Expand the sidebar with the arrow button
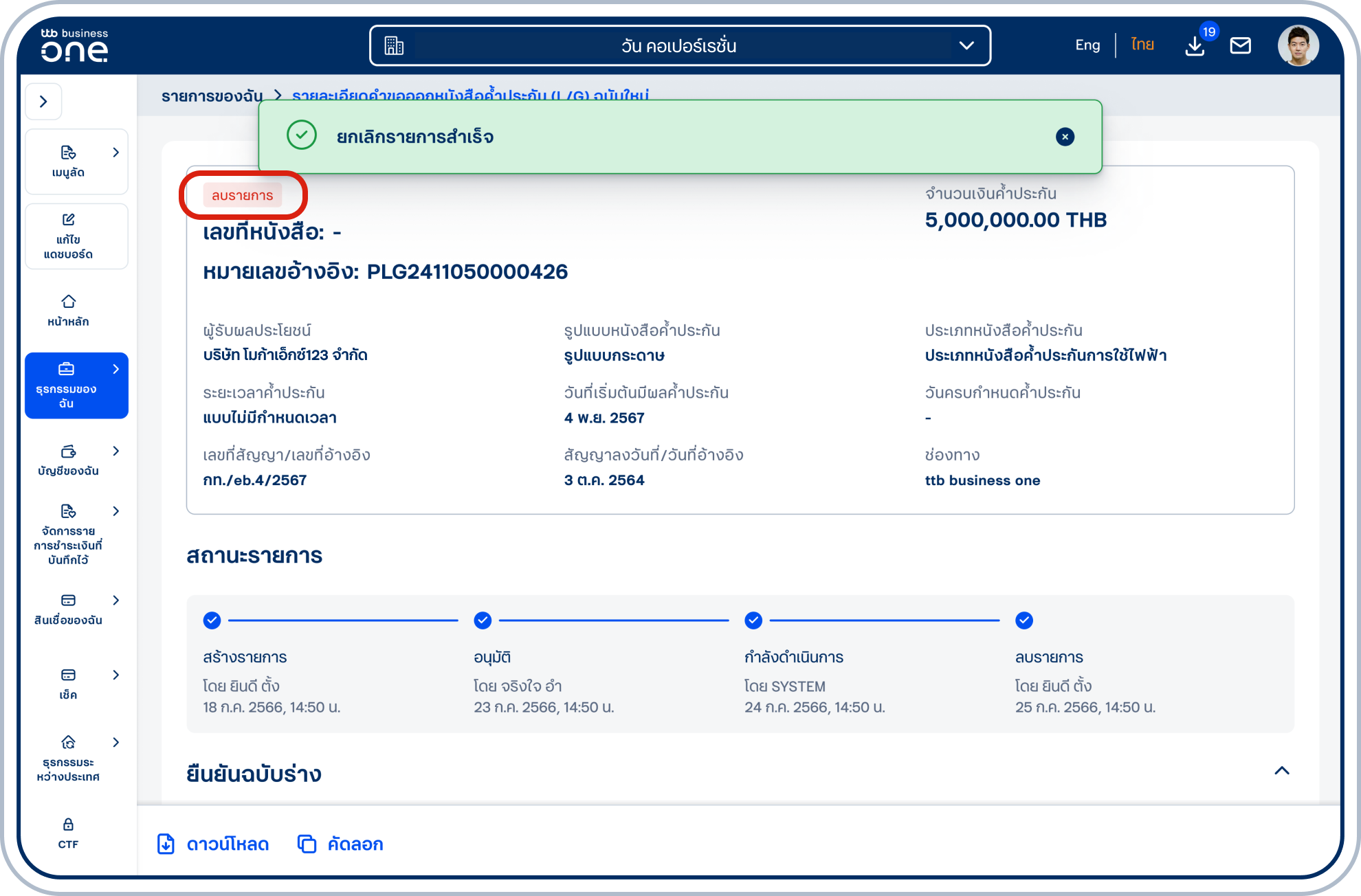The image size is (1361, 896). (x=44, y=102)
